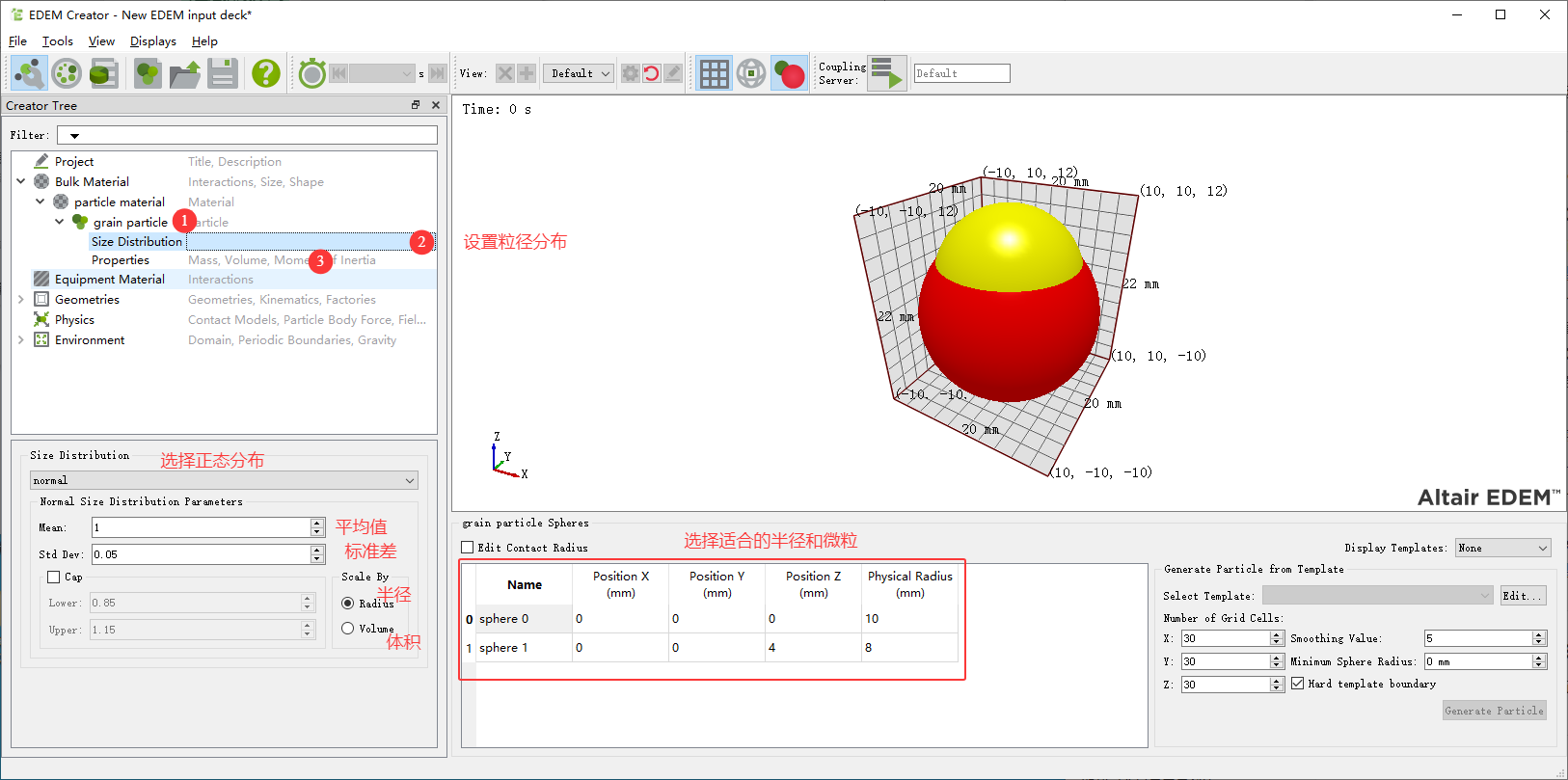Tick the Edit Contact Radius checkbox
1568x780 pixels.
point(468,548)
